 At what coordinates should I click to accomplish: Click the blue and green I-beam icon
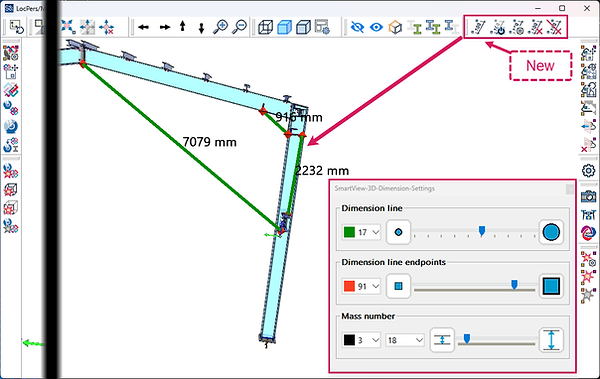click(x=433, y=27)
